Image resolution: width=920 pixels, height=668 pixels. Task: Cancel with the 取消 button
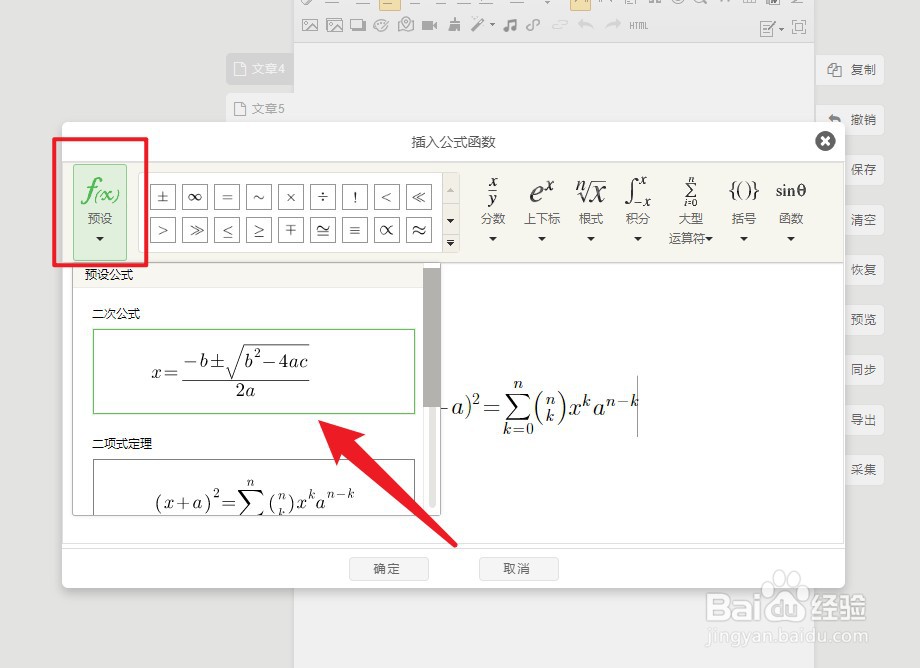click(519, 568)
